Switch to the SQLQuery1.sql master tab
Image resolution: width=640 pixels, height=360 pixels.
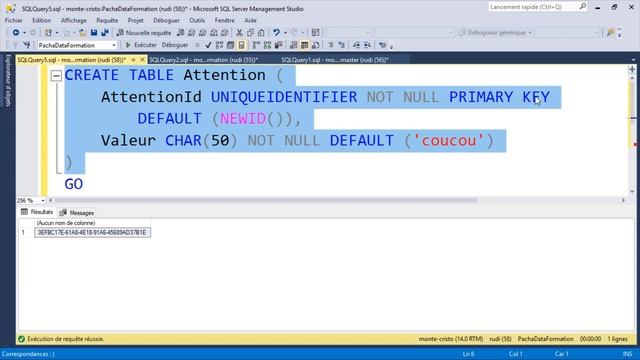pyautogui.click(x=335, y=60)
